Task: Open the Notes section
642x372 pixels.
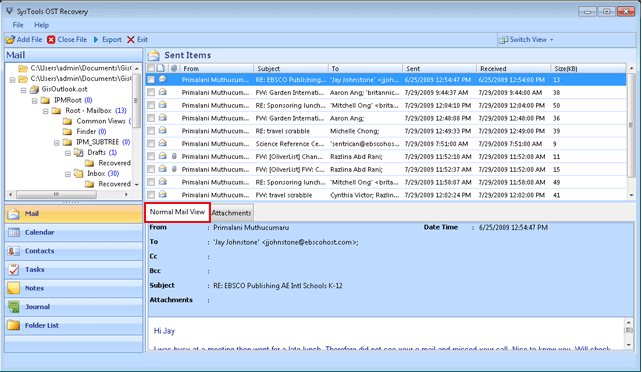Action: coord(74,288)
